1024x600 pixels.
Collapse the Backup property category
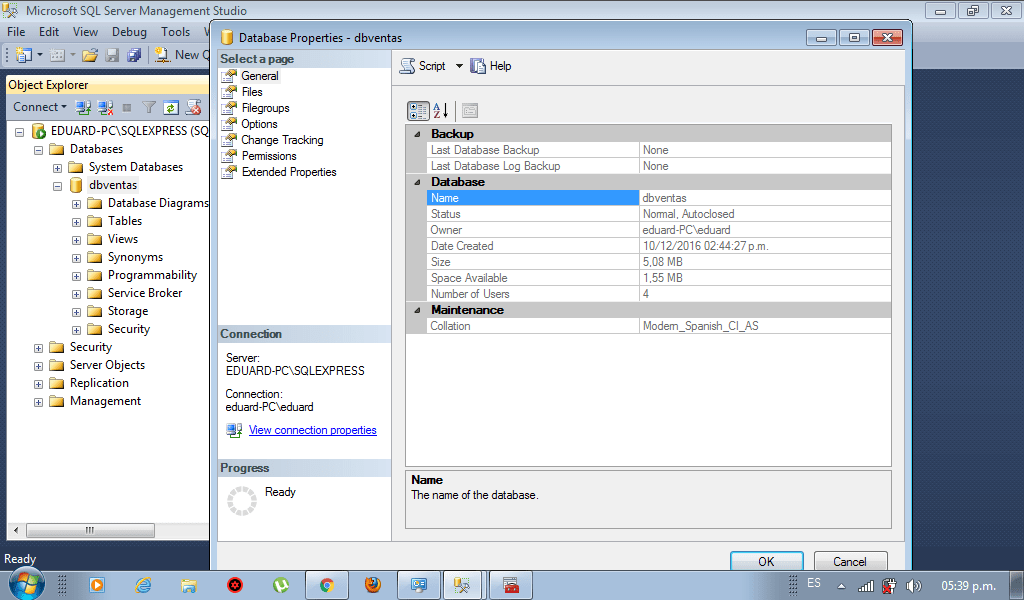pyautogui.click(x=417, y=134)
